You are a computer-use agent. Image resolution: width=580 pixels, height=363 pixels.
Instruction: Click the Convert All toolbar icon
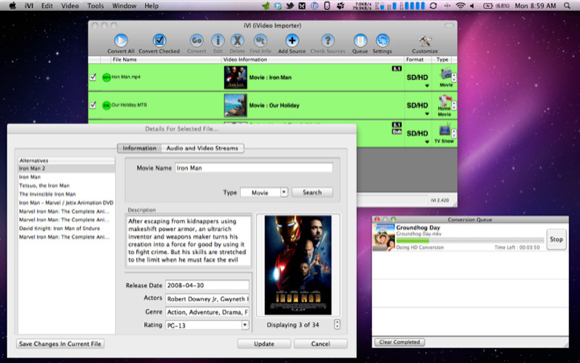pos(121,40)
